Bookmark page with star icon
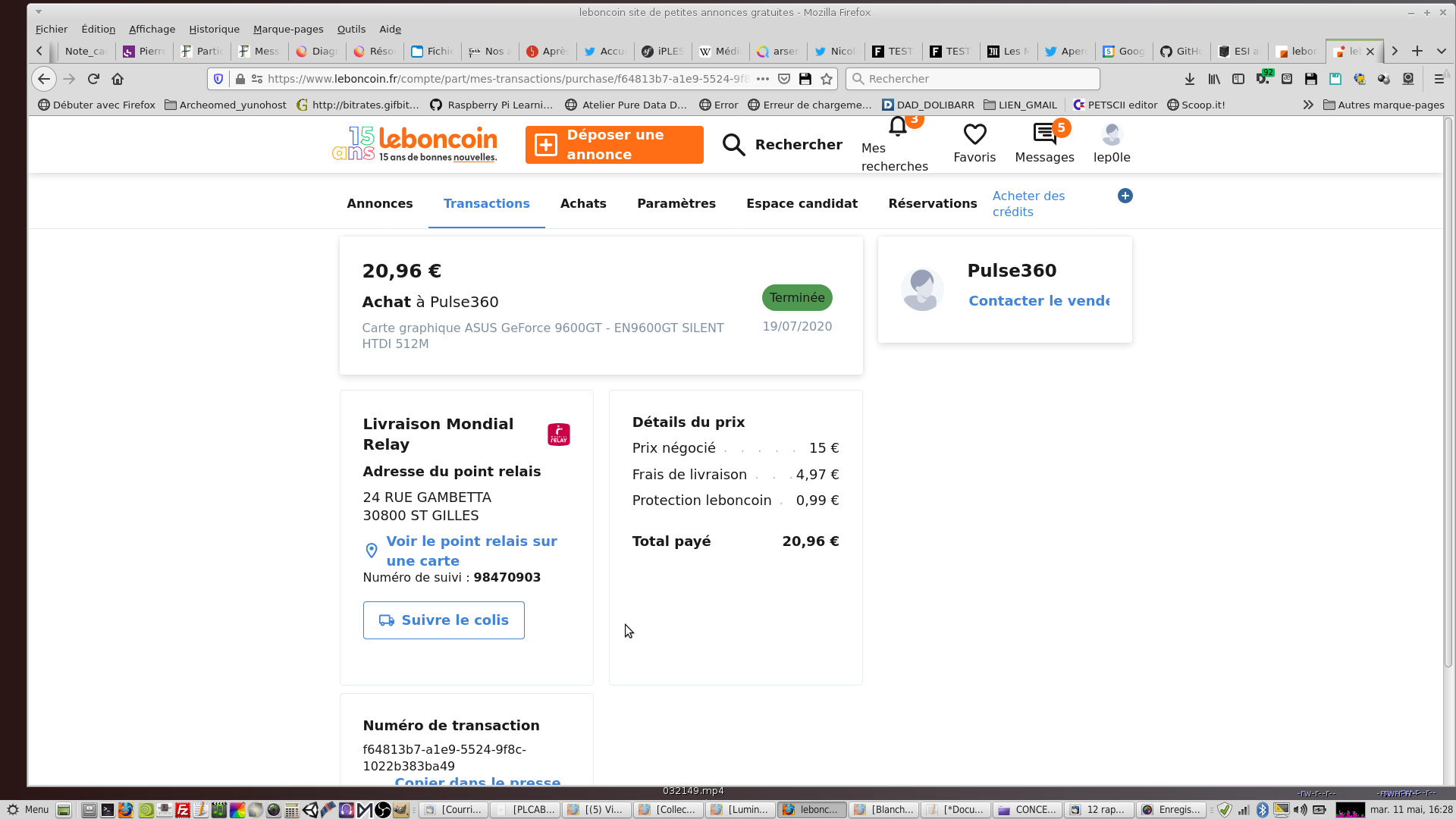Viewport: 1456px width, 819px height. point(827,79)
